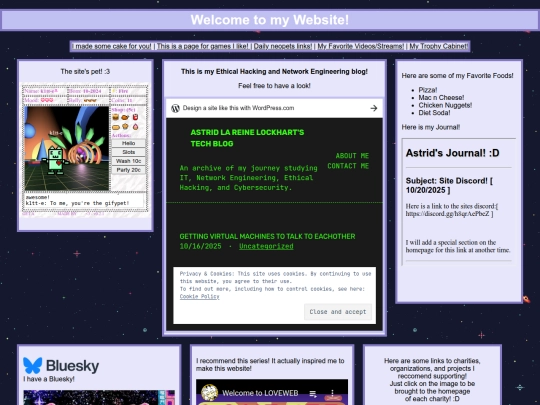The image size is (540, 405).
Task: Open Astrid La Reine Lockhart's Tech Blog title
Action: pos(247,138)
